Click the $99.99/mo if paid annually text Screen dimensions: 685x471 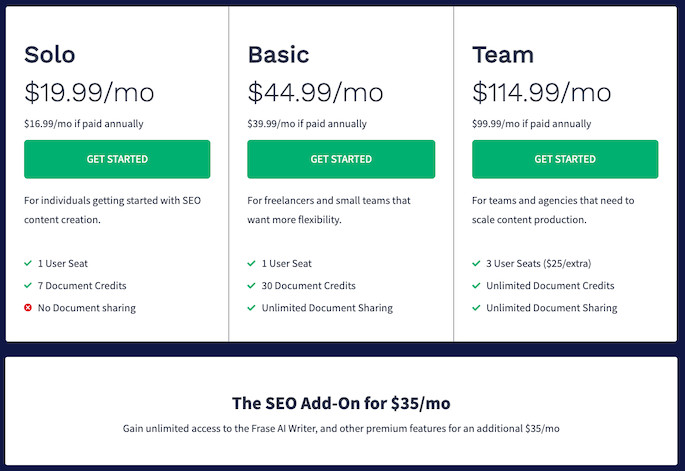[529, 125]
